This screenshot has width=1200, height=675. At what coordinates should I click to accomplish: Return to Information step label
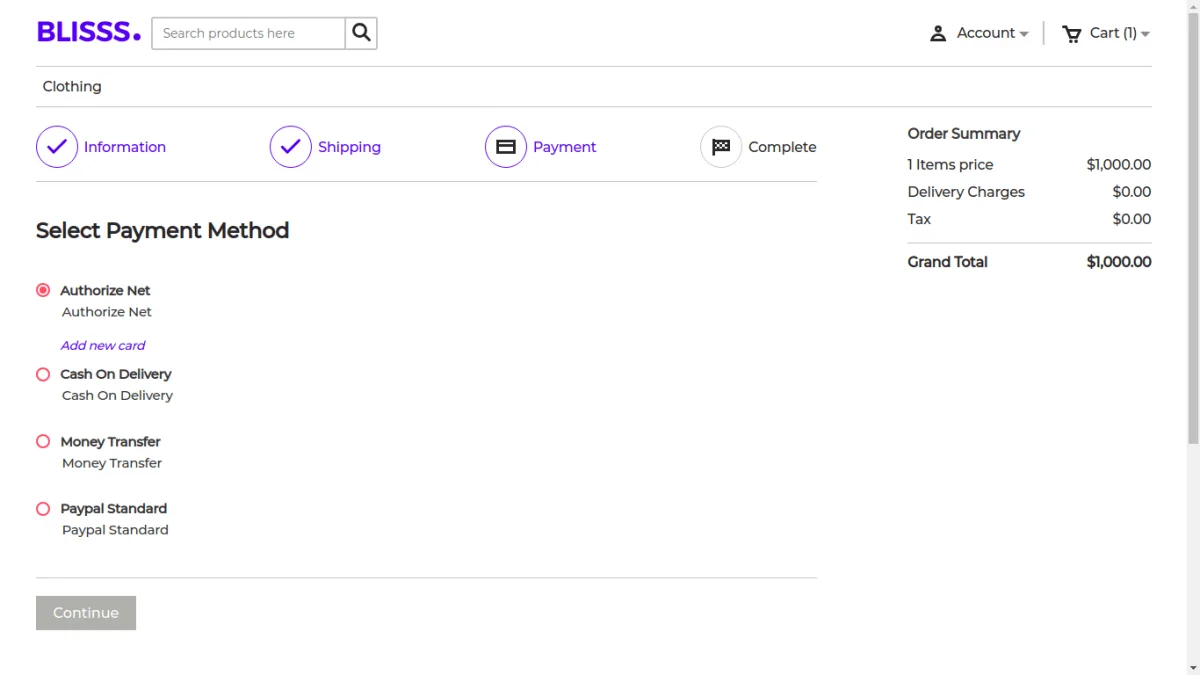(125, 147)
